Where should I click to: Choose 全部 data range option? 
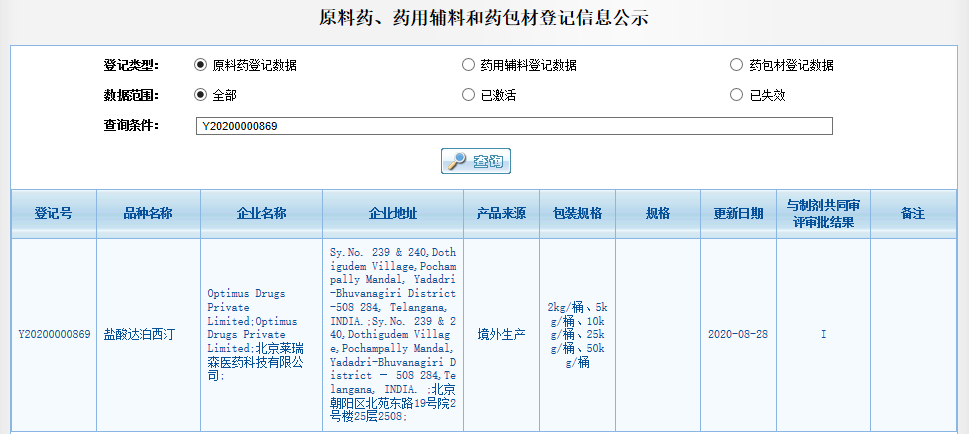(x=200, y=95)
